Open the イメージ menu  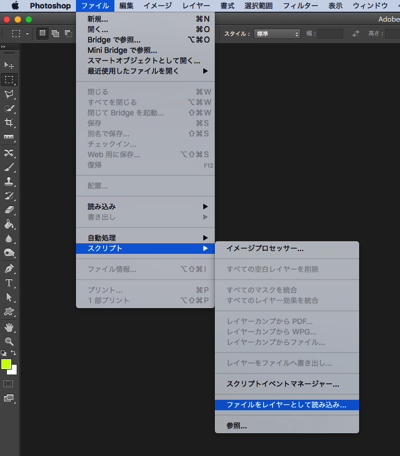click(x=158, y=6)
